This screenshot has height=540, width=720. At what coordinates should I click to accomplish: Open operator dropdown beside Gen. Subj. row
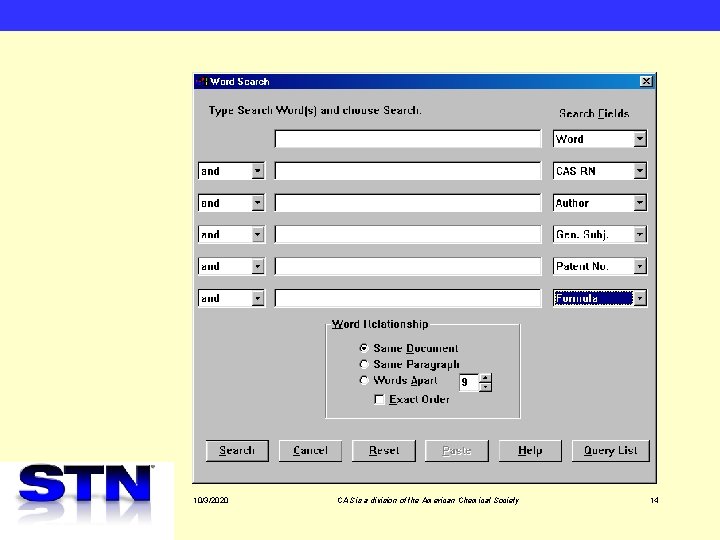[x=258, y=235]
